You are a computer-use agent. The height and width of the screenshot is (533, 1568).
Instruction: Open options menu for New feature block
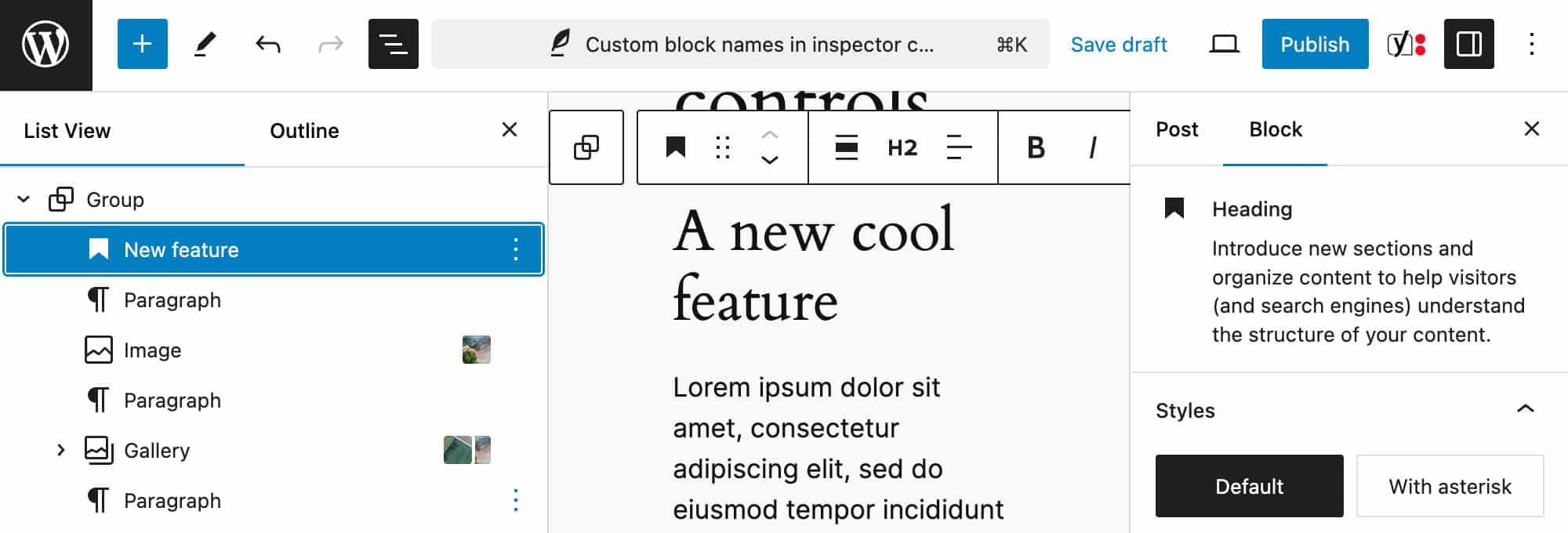pos(516,249)
